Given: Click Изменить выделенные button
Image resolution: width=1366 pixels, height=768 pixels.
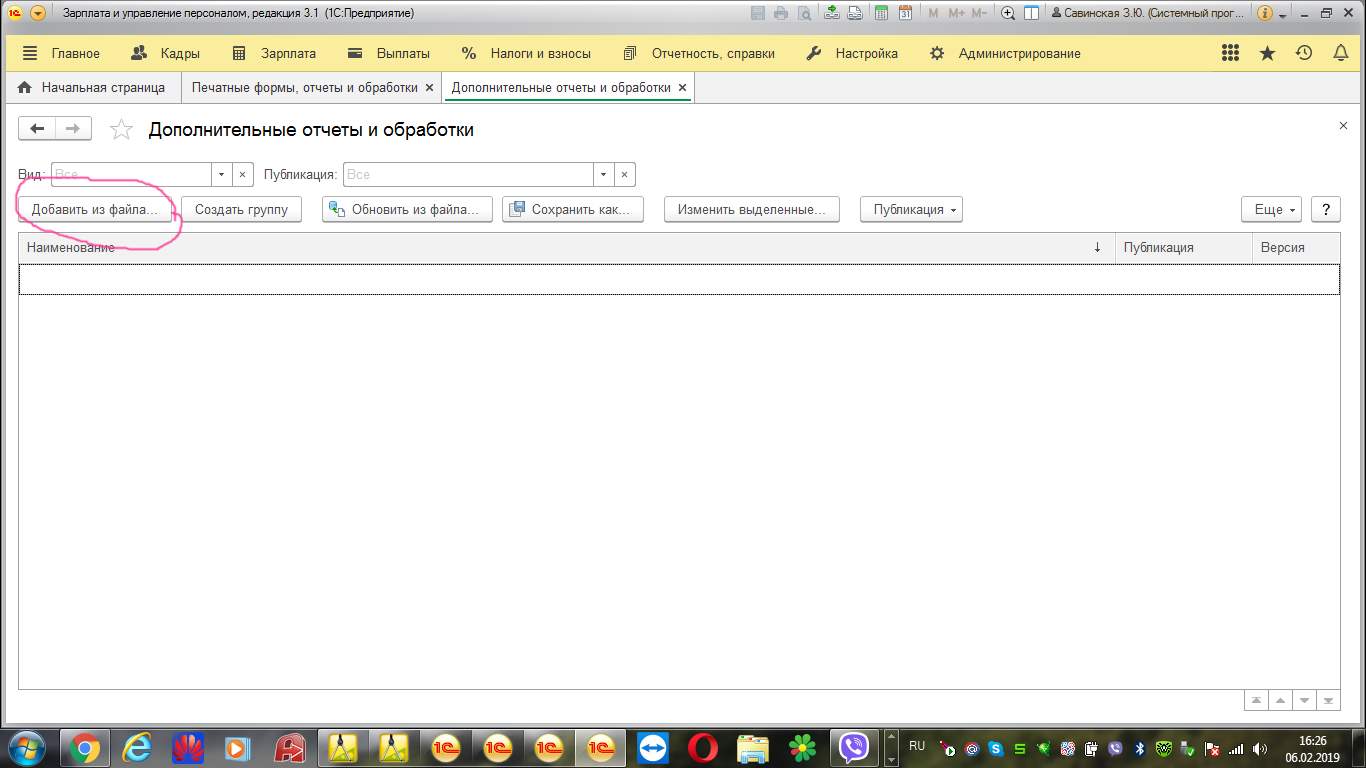Looking at the screenshot, I should [x=752, y=209].
